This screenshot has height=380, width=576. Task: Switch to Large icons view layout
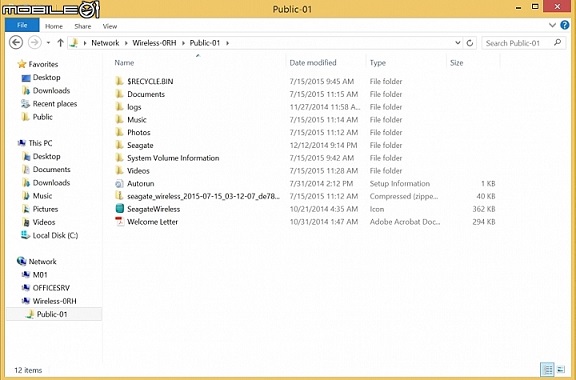[561, 369]
